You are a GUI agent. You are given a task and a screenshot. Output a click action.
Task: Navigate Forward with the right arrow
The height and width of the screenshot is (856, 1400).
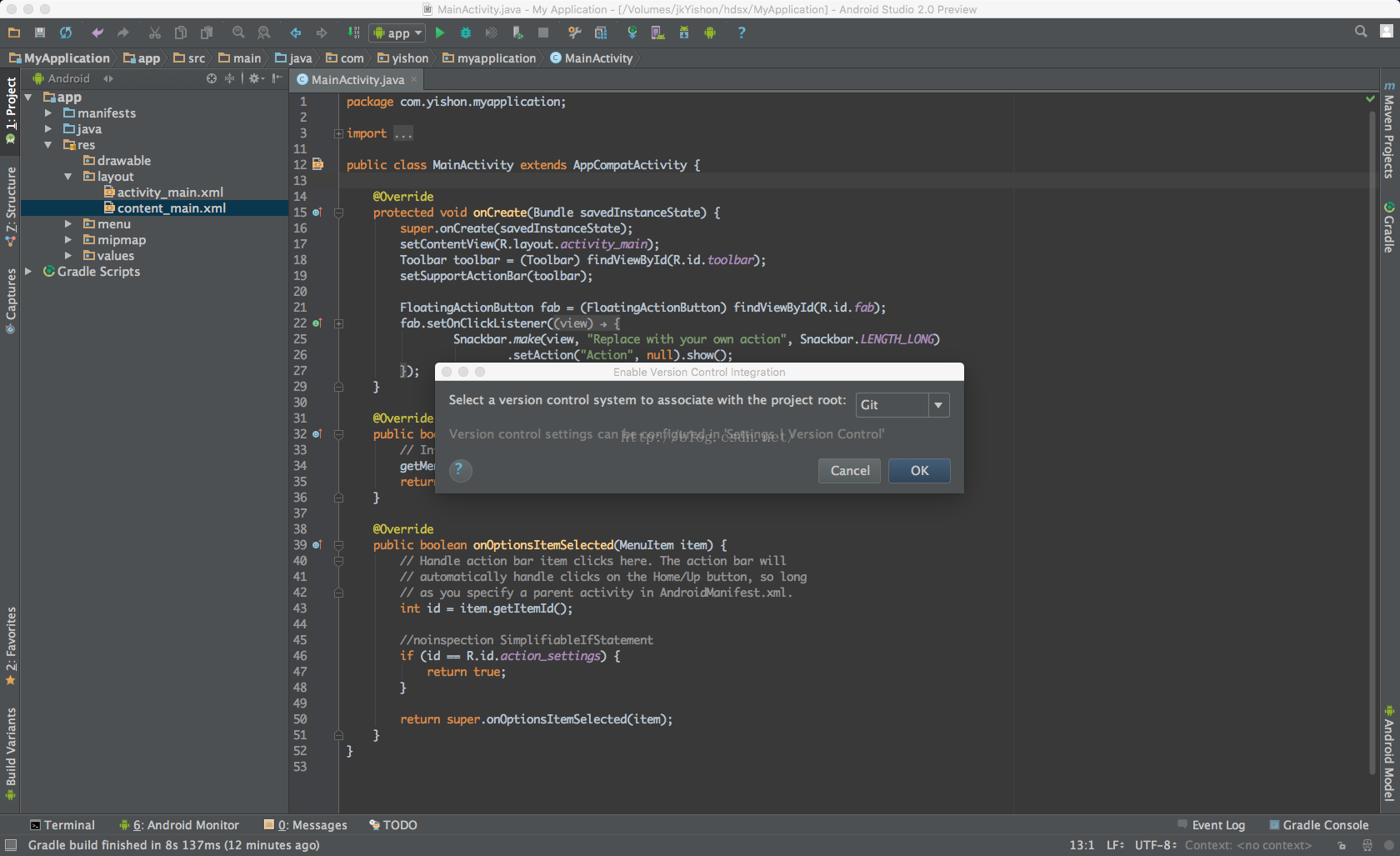click(322, 33)
